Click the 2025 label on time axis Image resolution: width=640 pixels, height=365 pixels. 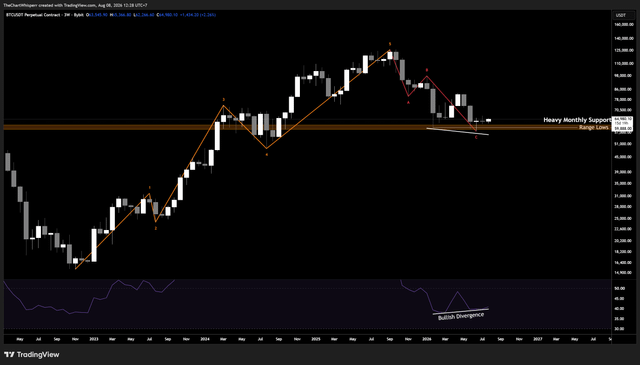tap(316, 339)
